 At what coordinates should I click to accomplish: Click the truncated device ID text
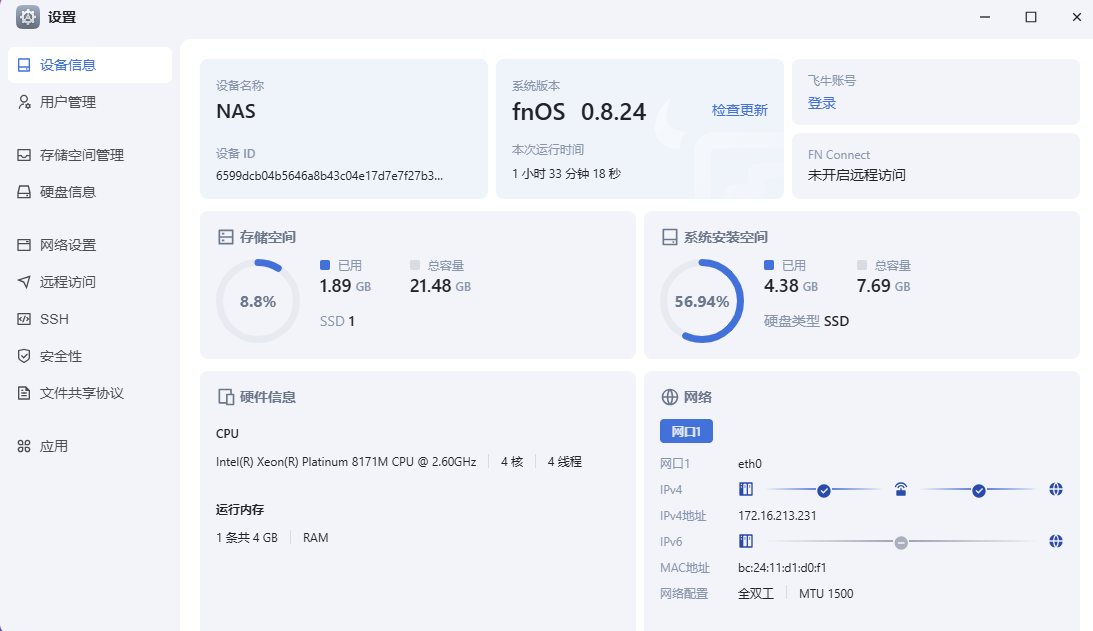click(x=329, y=175)
